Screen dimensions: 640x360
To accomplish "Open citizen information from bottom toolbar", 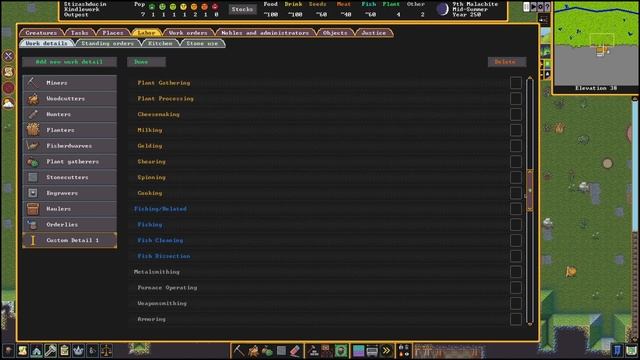I will point(8,351).
